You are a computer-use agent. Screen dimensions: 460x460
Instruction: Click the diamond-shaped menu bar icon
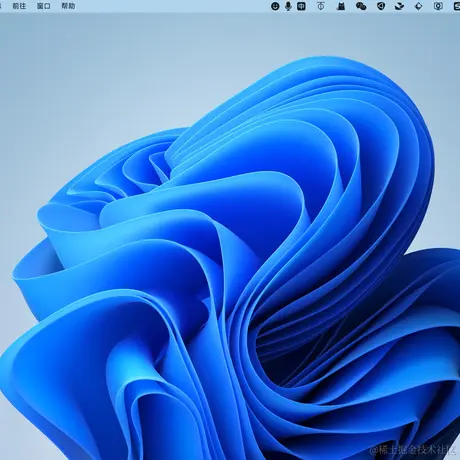(418, 6)
